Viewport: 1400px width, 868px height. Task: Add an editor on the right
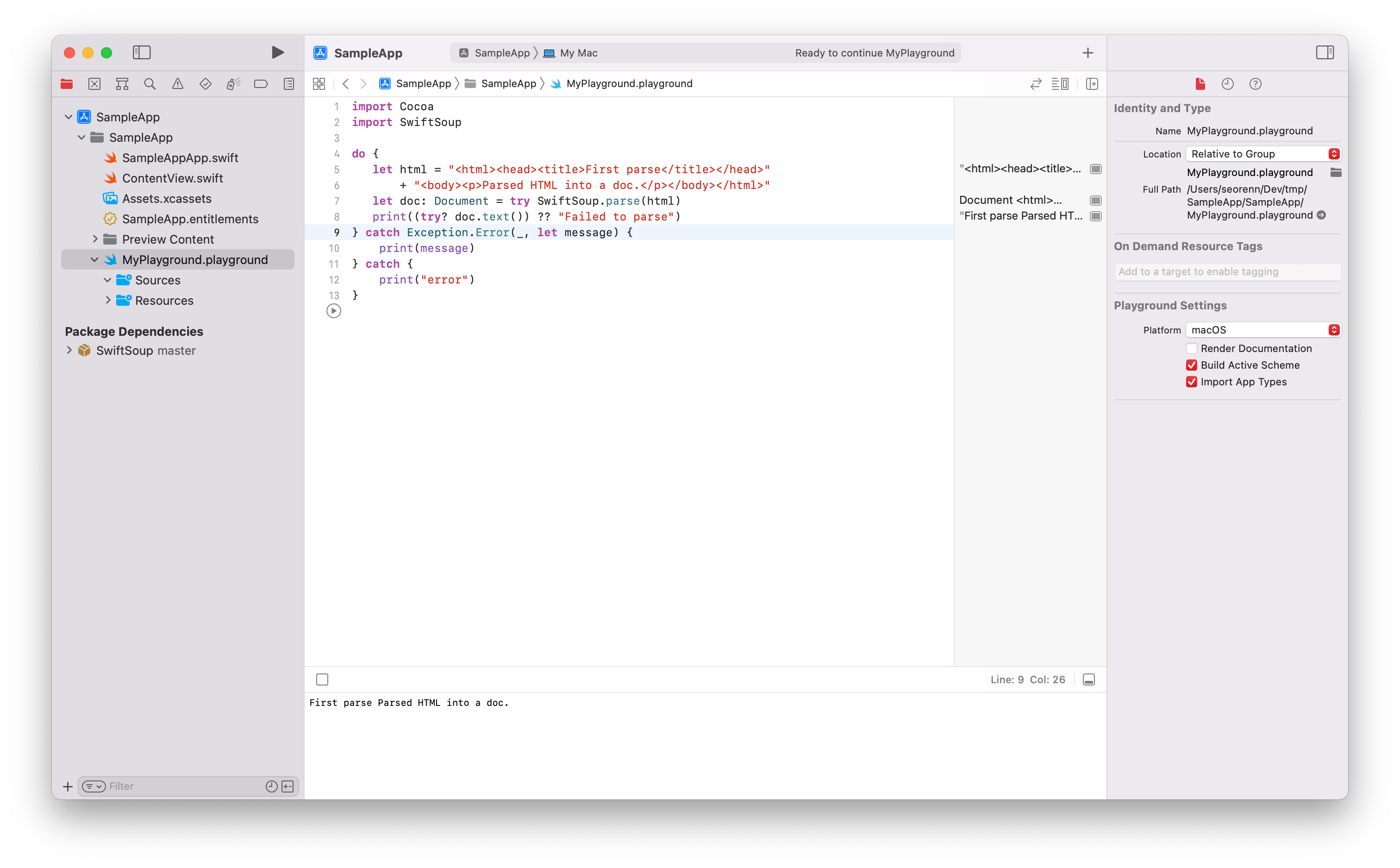pos(1092,84)
